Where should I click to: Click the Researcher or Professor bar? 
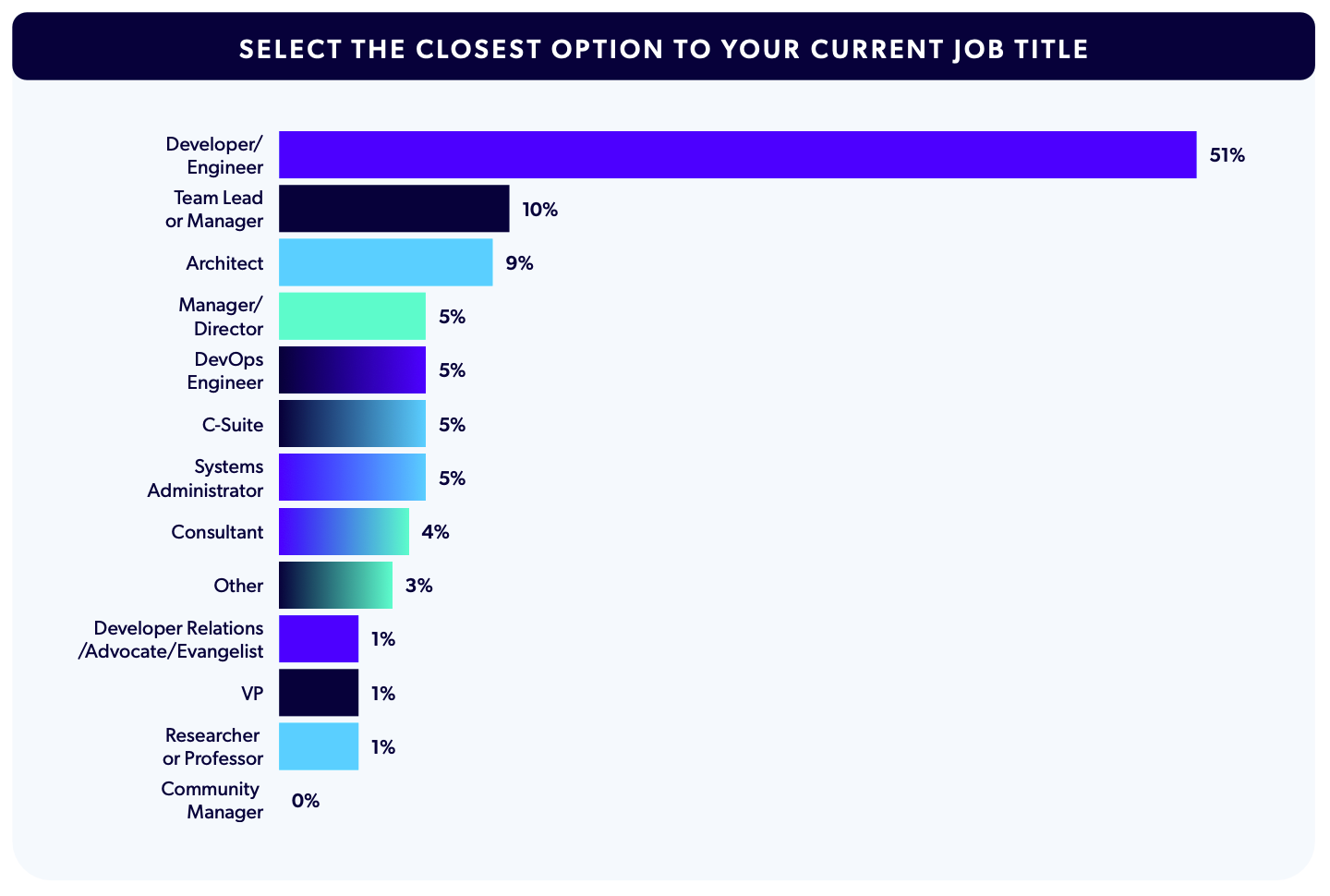click(x=318, y=746)
